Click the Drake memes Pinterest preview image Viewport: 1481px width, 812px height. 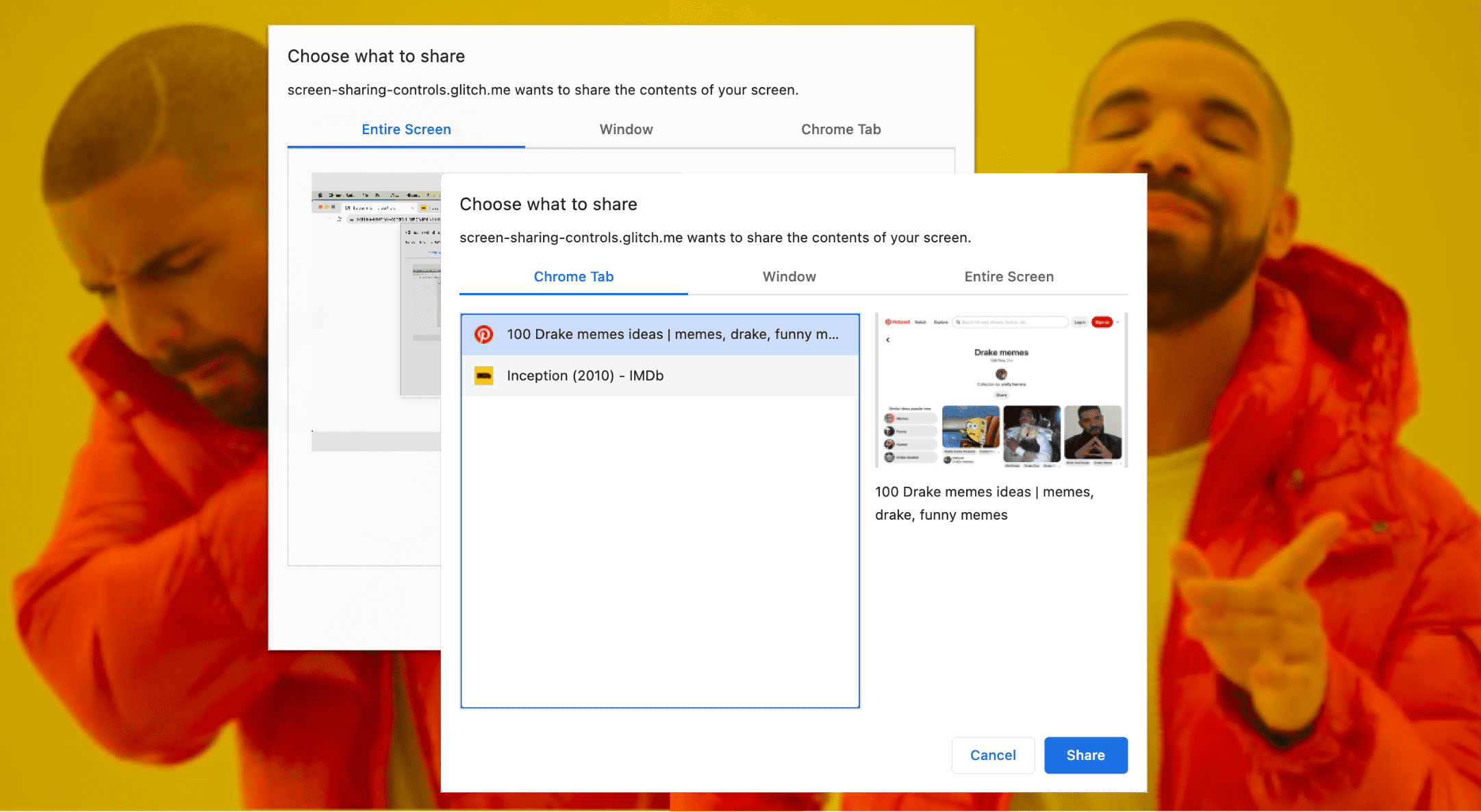click(1000, 390)
